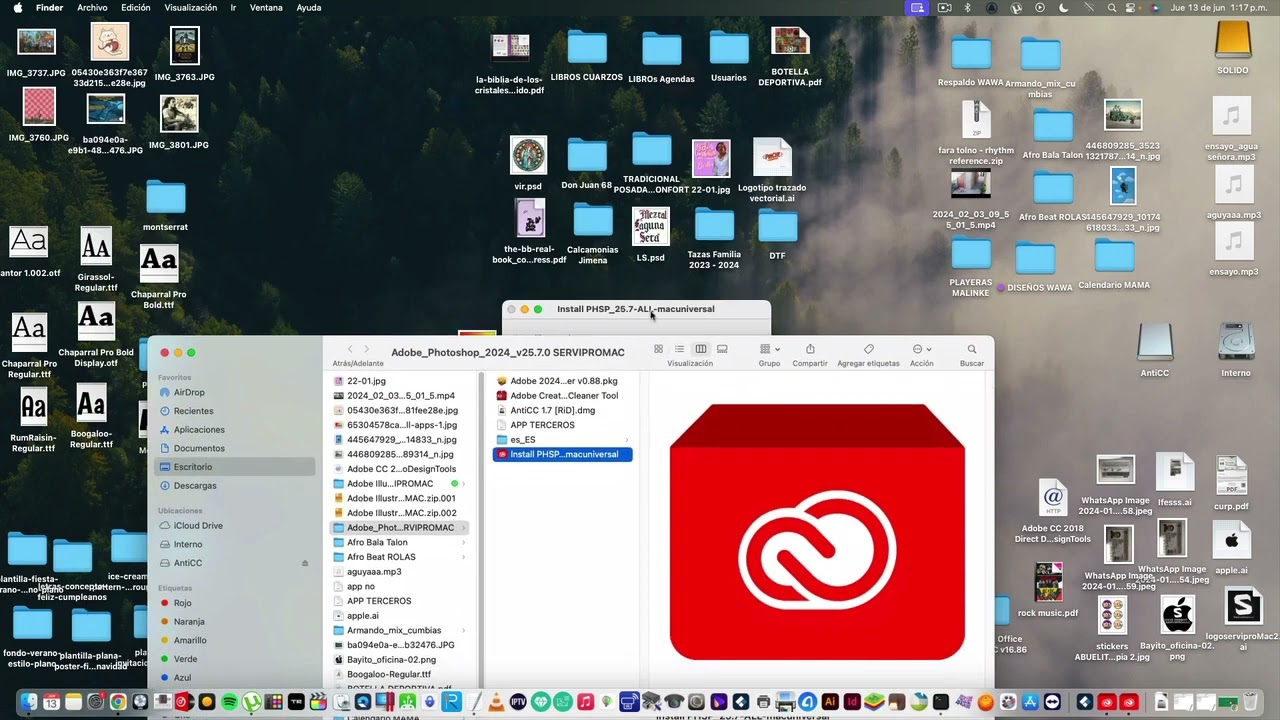1280x720 pixels.
Task: Select Adobe Creat...Cleaner Tool file
Action: coord(562,396)
